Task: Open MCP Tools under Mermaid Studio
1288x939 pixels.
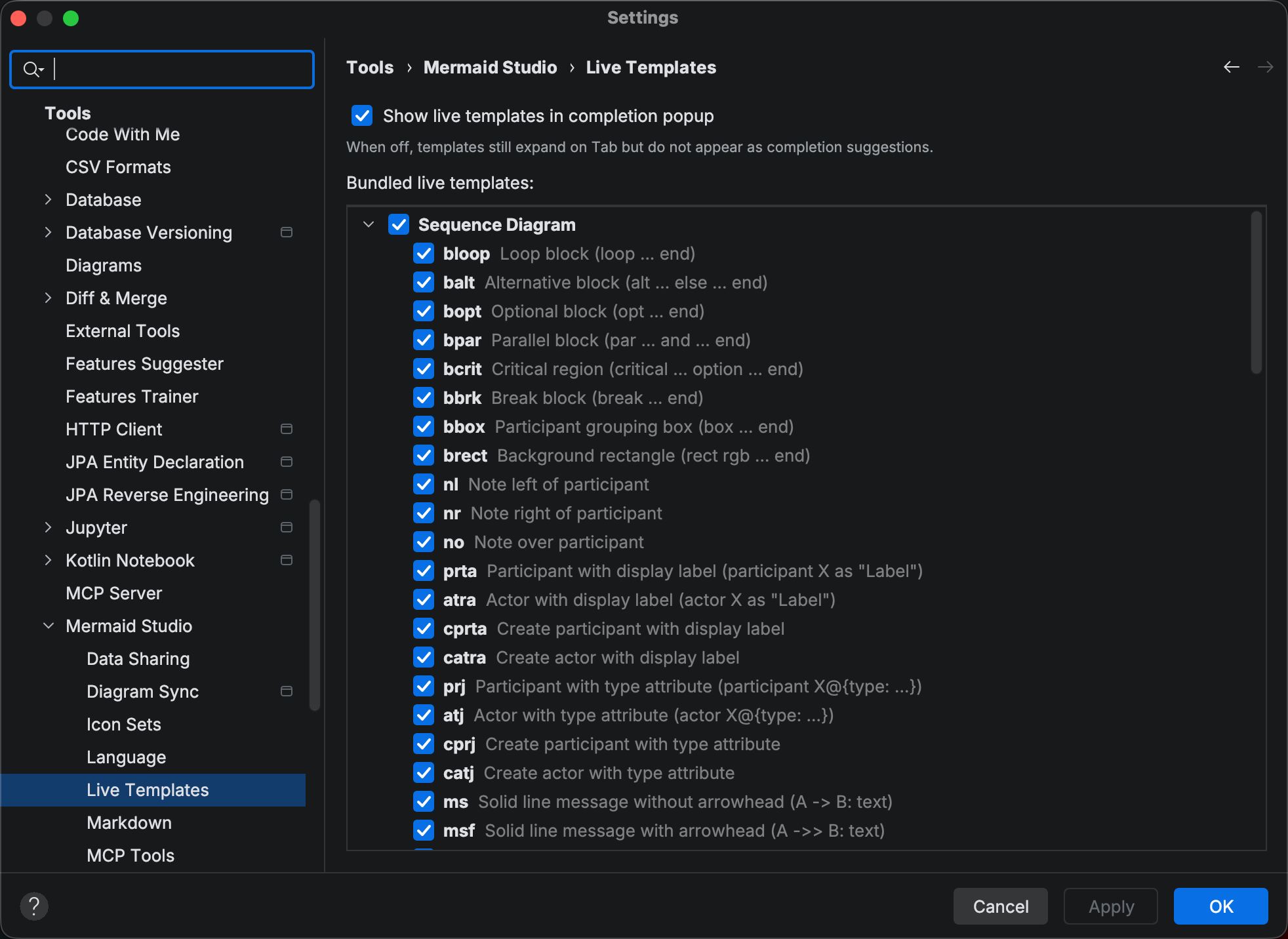Action: coord(131,856)
